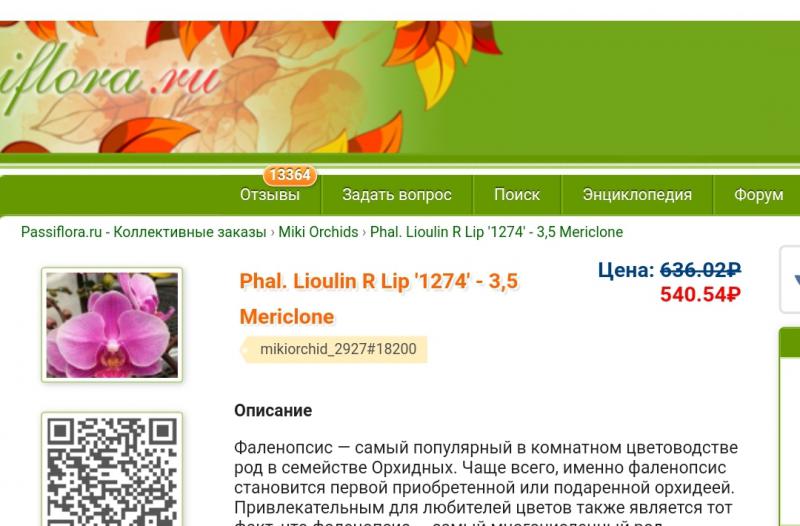Click the Phal. Lioulin R Lip breadcrumb link

pyautogui.click(x=496, y=232)
